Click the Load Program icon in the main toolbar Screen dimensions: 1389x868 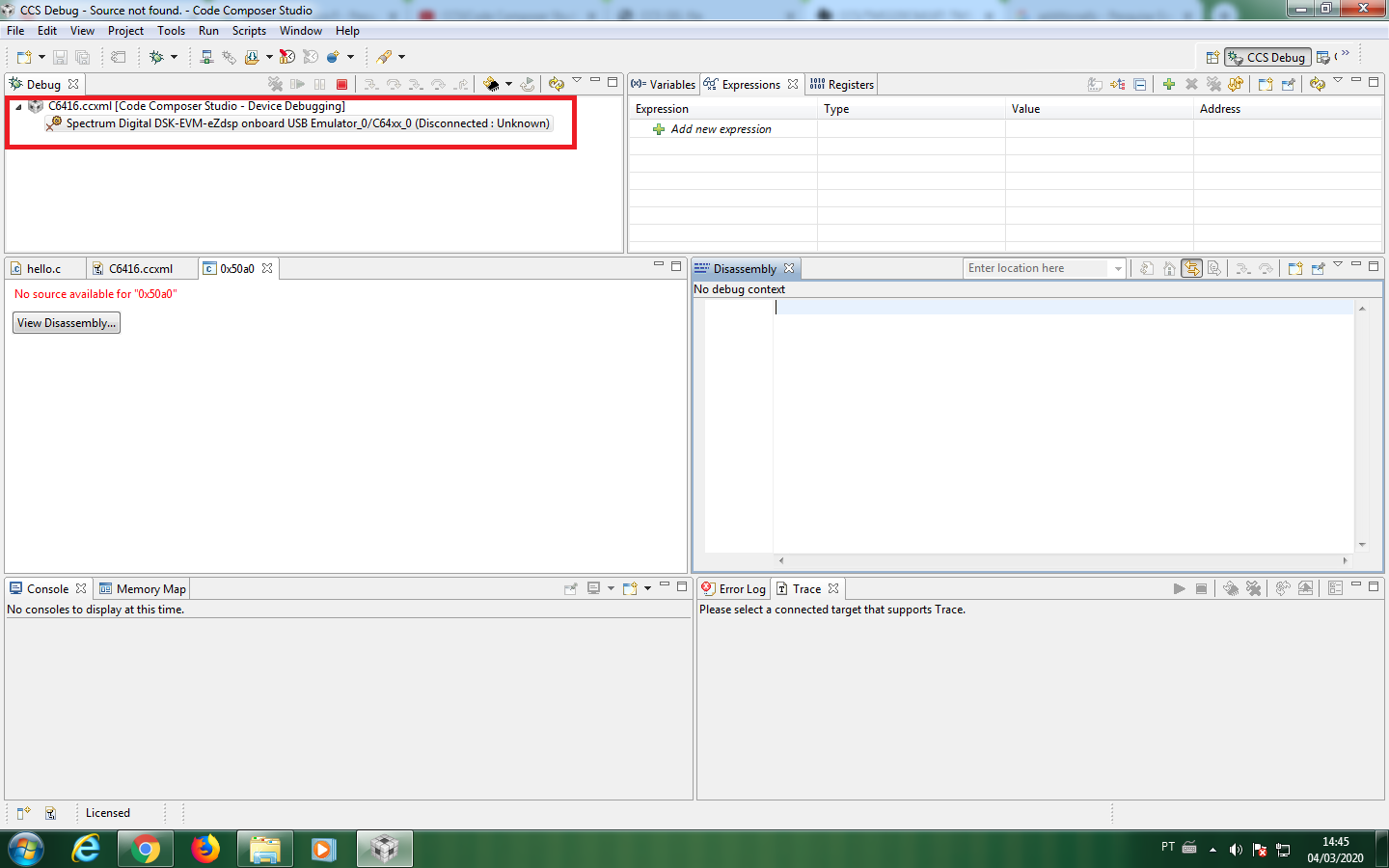tap(252, 57)
